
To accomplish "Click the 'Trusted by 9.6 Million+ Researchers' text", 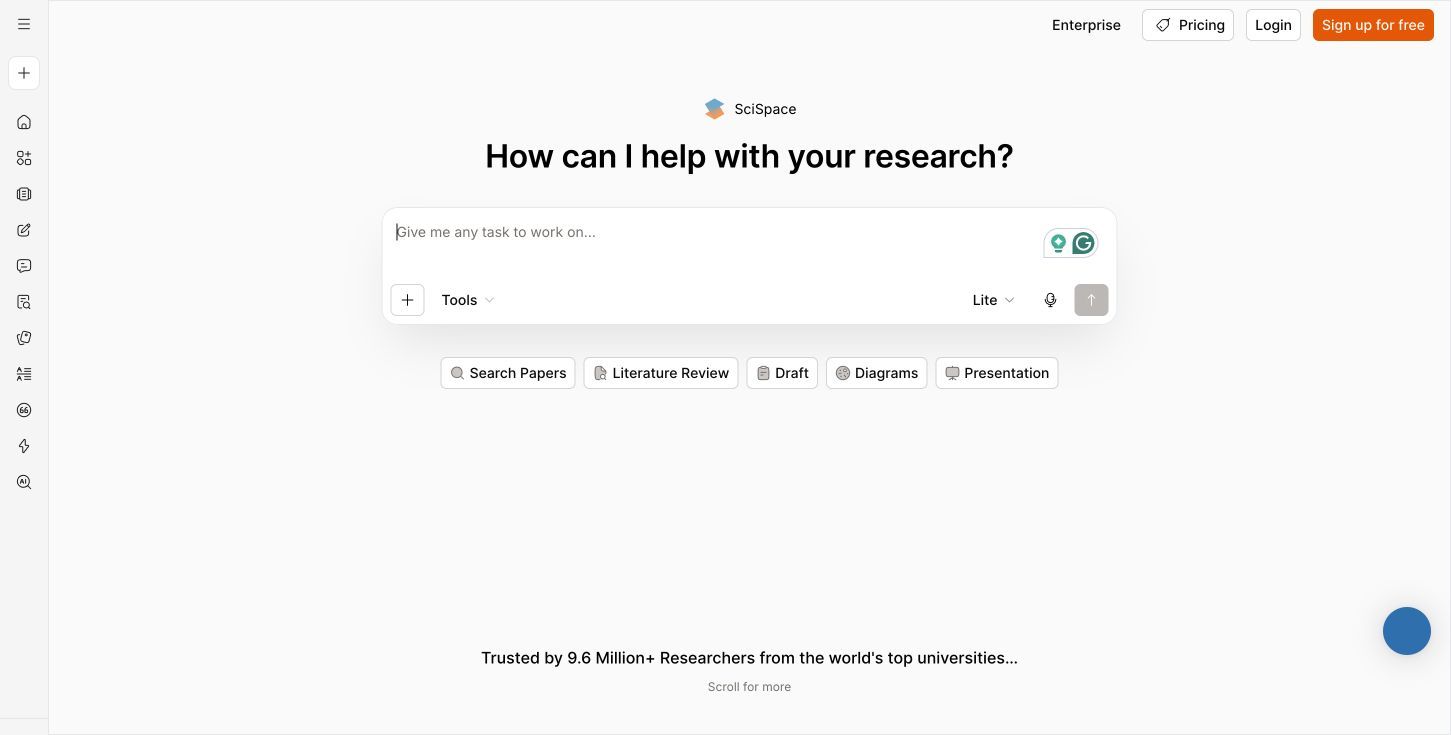I will (x=749, y=658).
